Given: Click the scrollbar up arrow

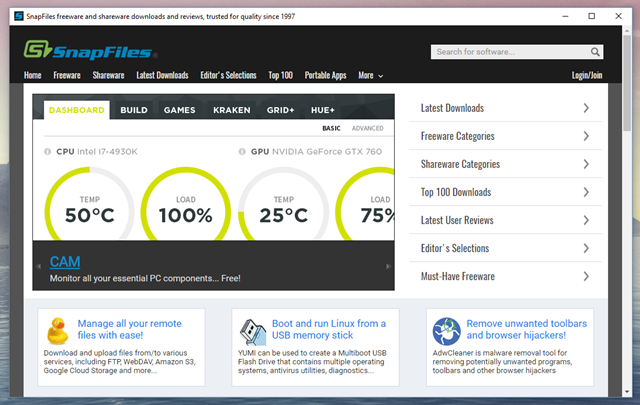Looking at the screenshot, I should [x=627, y=30].
